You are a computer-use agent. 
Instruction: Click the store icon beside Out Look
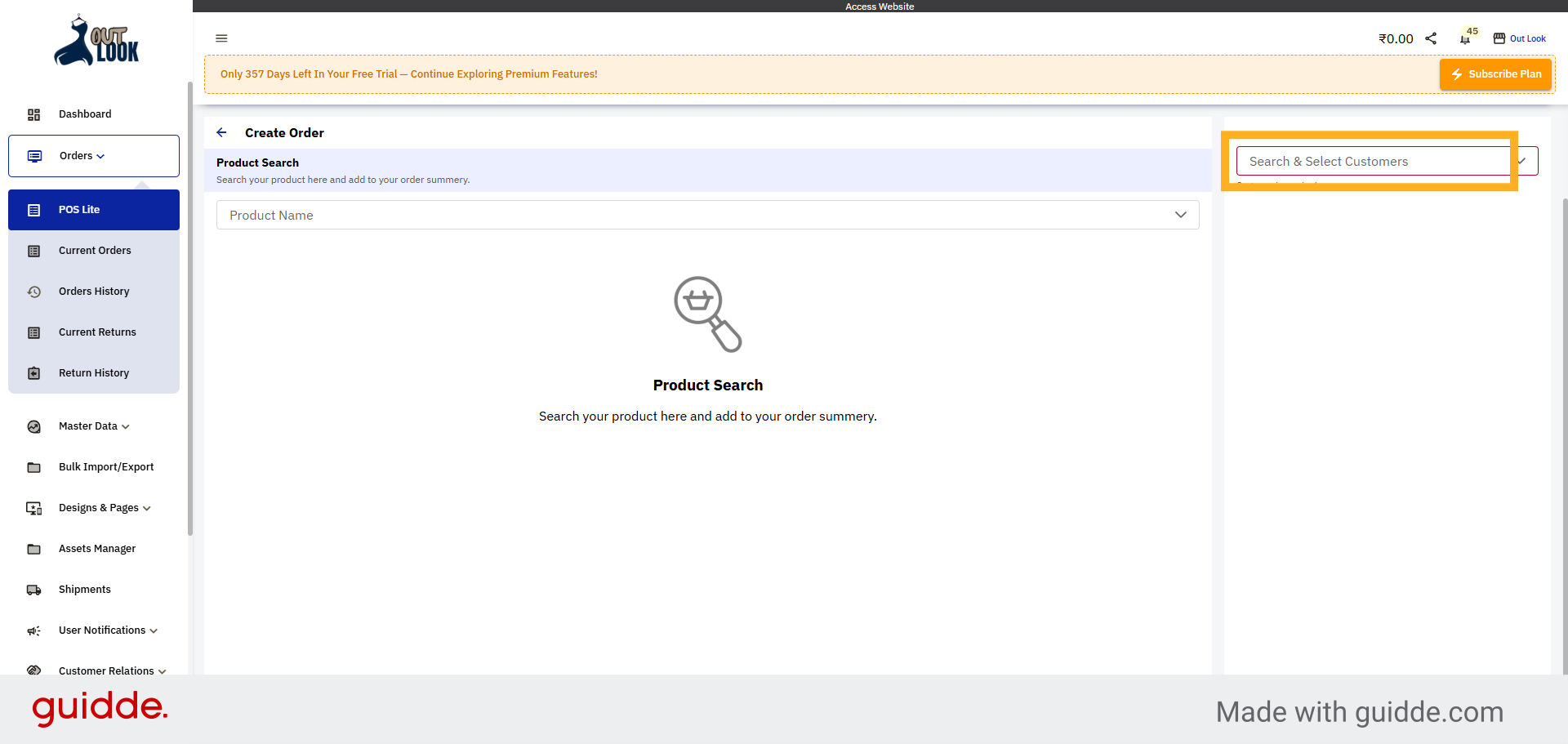(x=1499, y=38)
